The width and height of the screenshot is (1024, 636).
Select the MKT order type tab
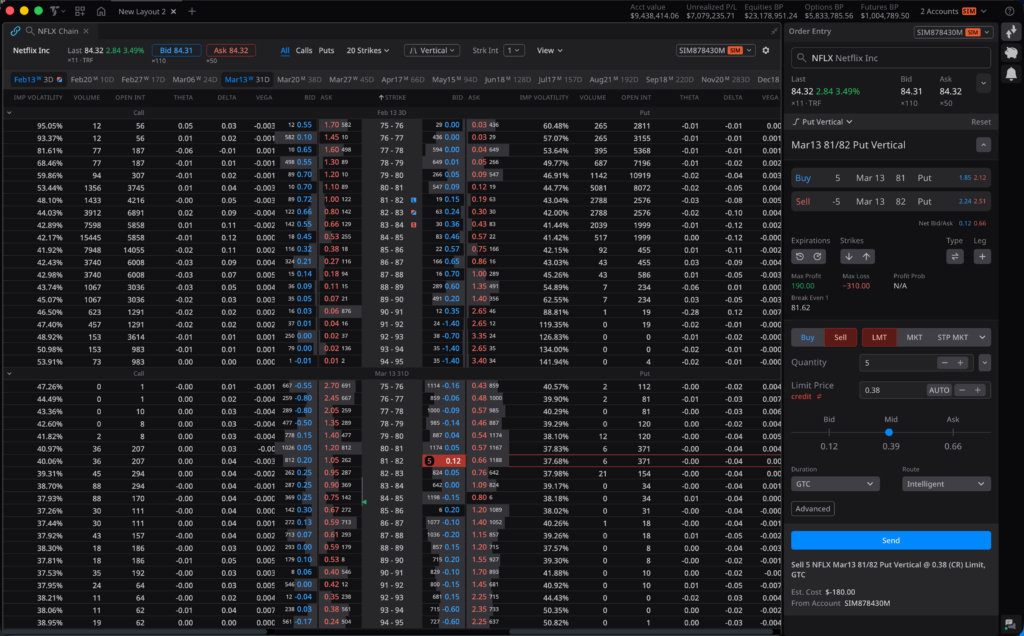[913, 337]
